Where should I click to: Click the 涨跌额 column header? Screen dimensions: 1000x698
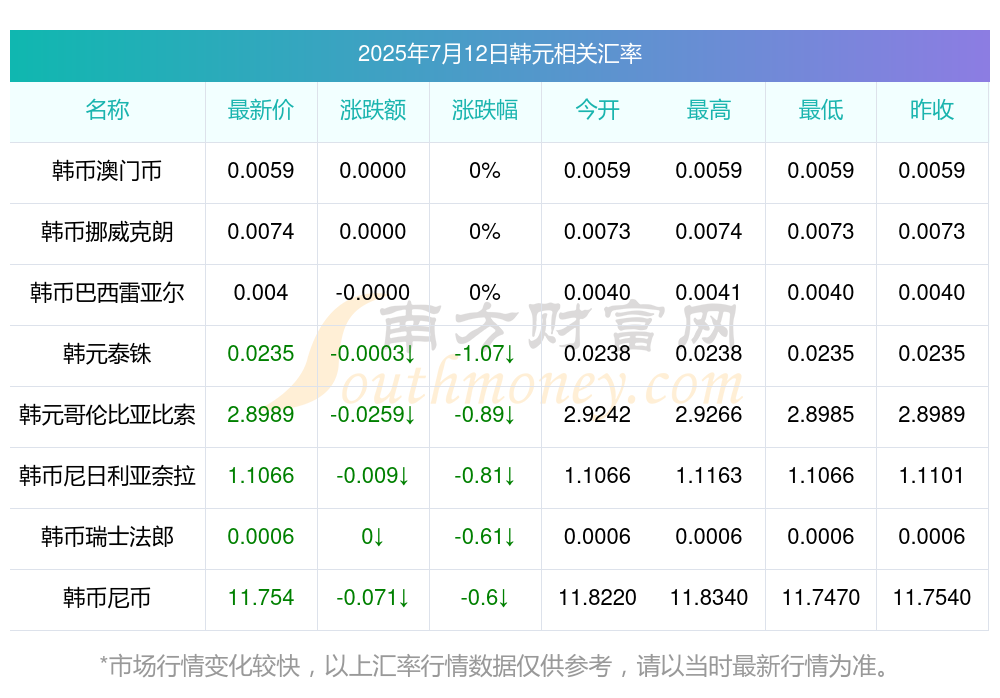372,110
